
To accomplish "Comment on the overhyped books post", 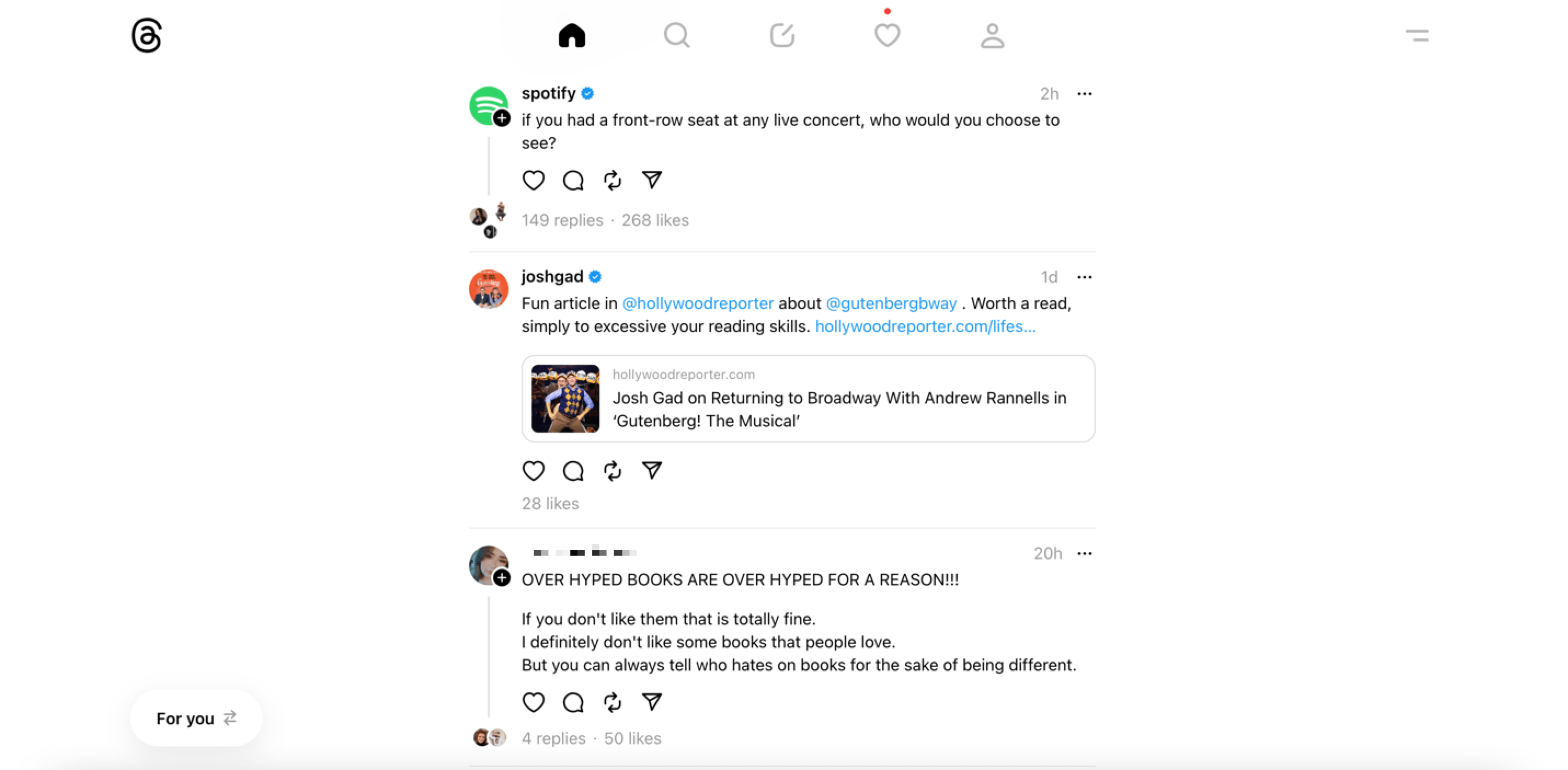I will pyautogui.click(x=573, y=702).
